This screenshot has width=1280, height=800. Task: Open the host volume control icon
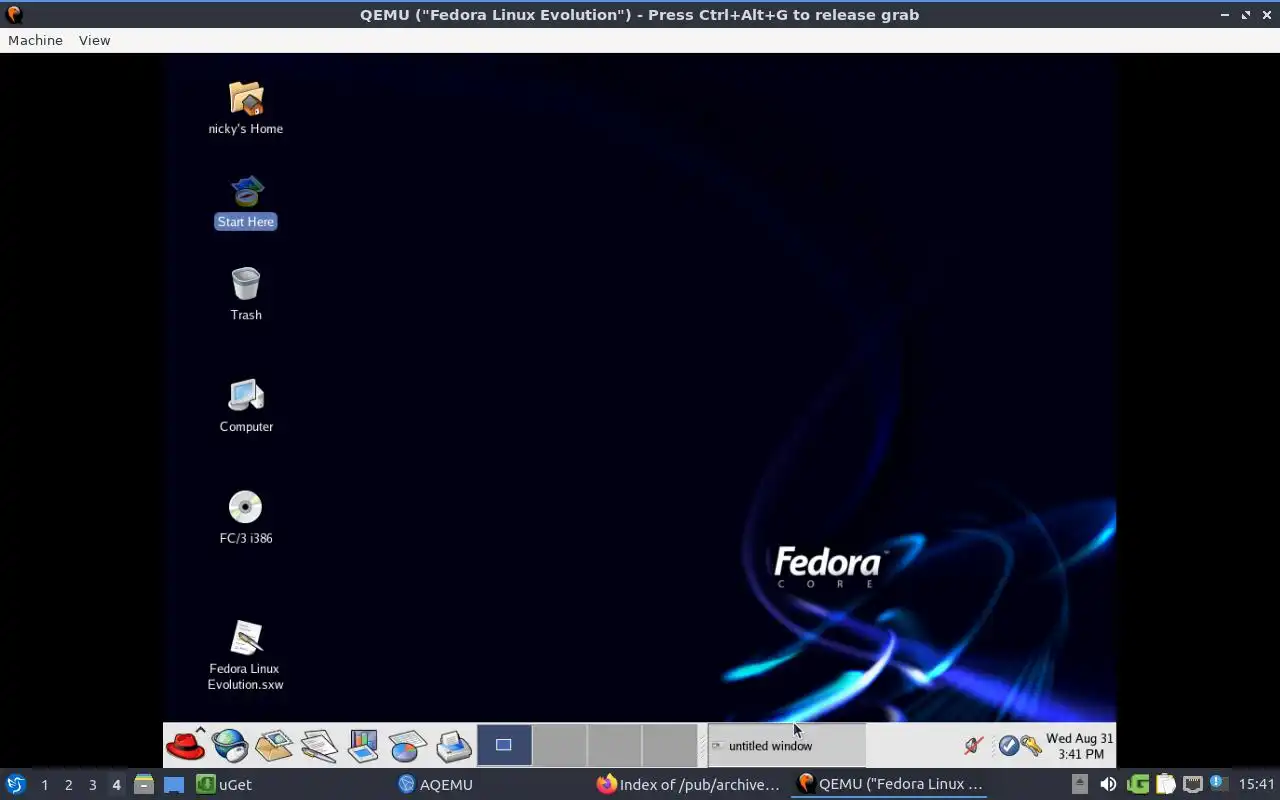[x=1108, y=784]
